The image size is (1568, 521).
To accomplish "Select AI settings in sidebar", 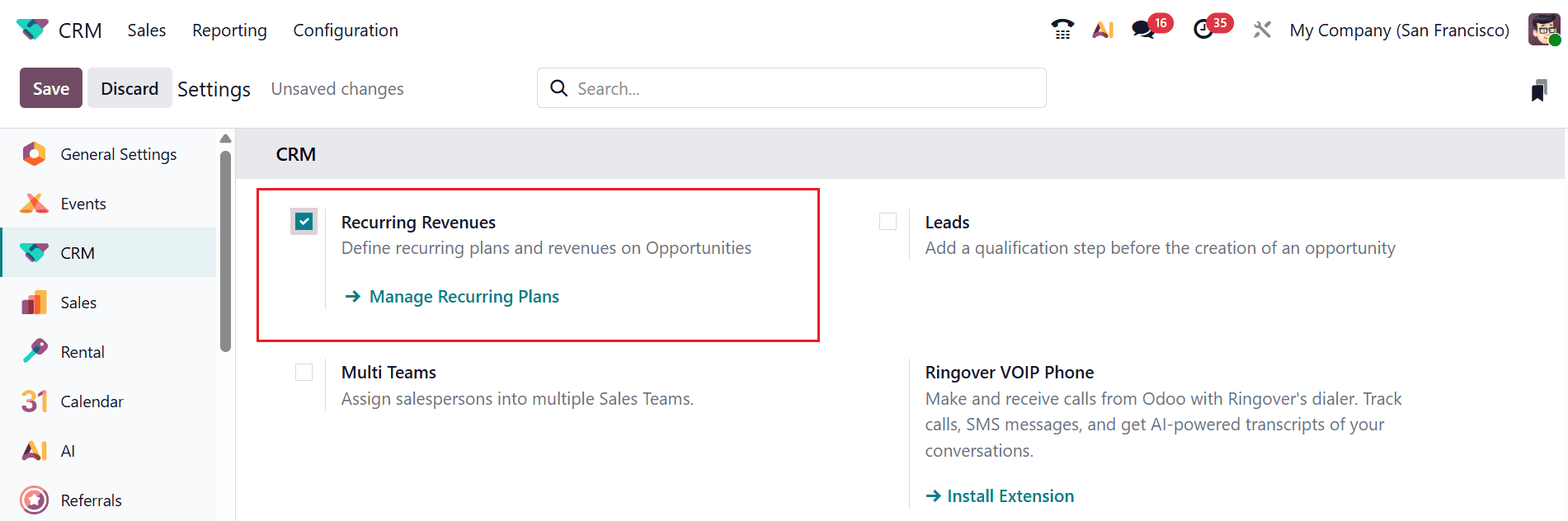I will (108, 451).
